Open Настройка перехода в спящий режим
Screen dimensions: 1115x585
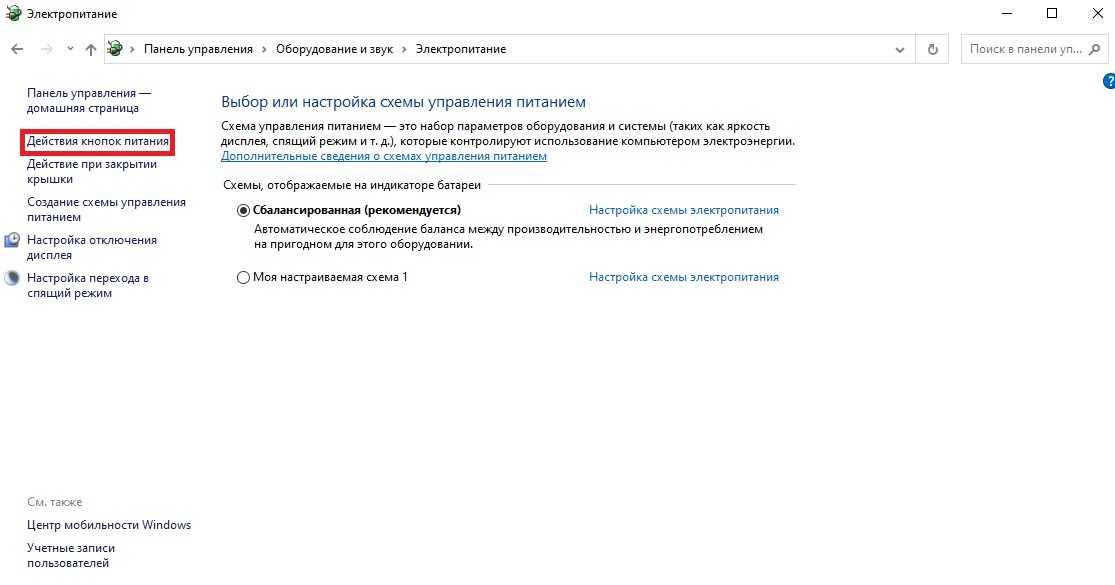[x=87, y=285]
